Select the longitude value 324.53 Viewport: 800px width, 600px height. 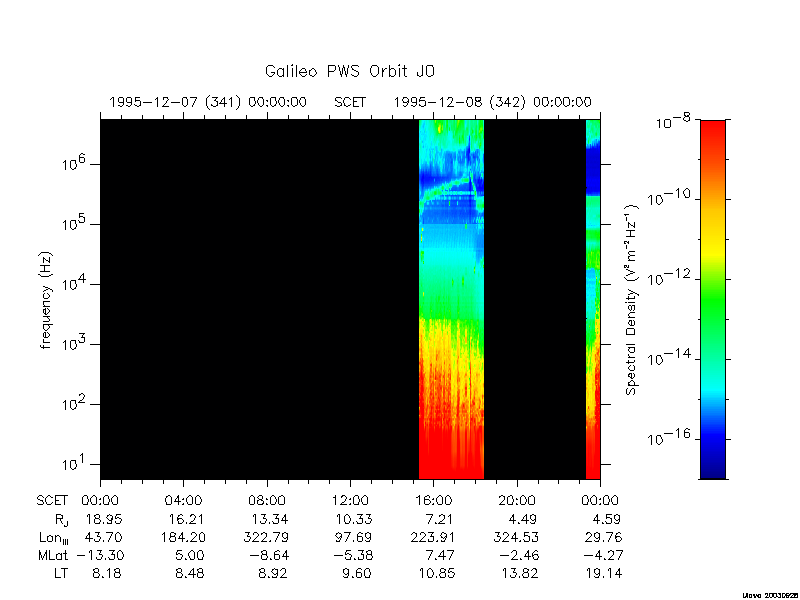(x=516, y=537)
